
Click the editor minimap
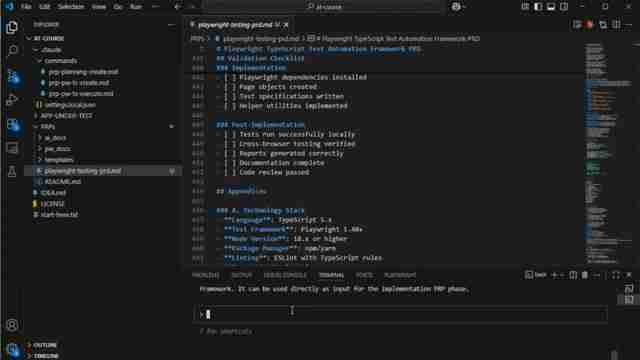click(607, 153)
